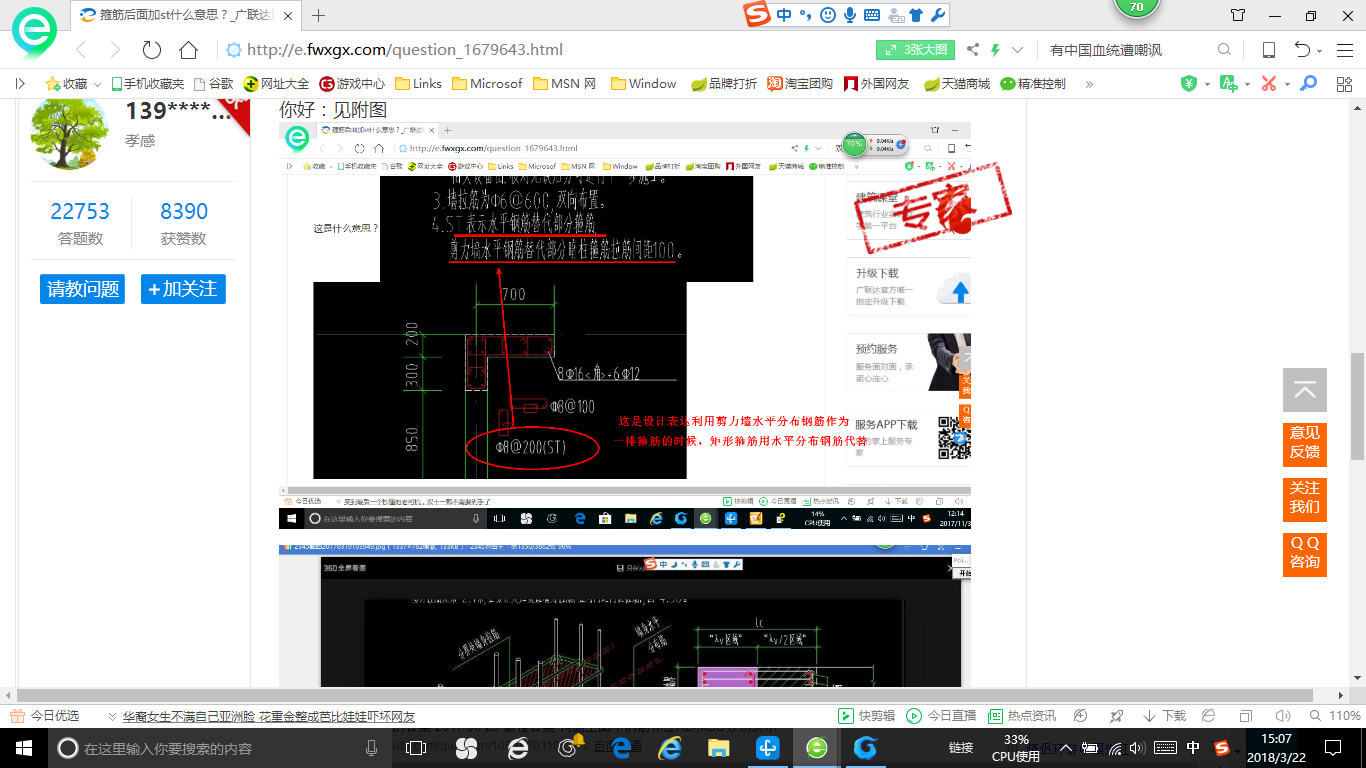Click the 8390 likes count
This screenshot has height=768, width=1366.
[x=184, y=211]
